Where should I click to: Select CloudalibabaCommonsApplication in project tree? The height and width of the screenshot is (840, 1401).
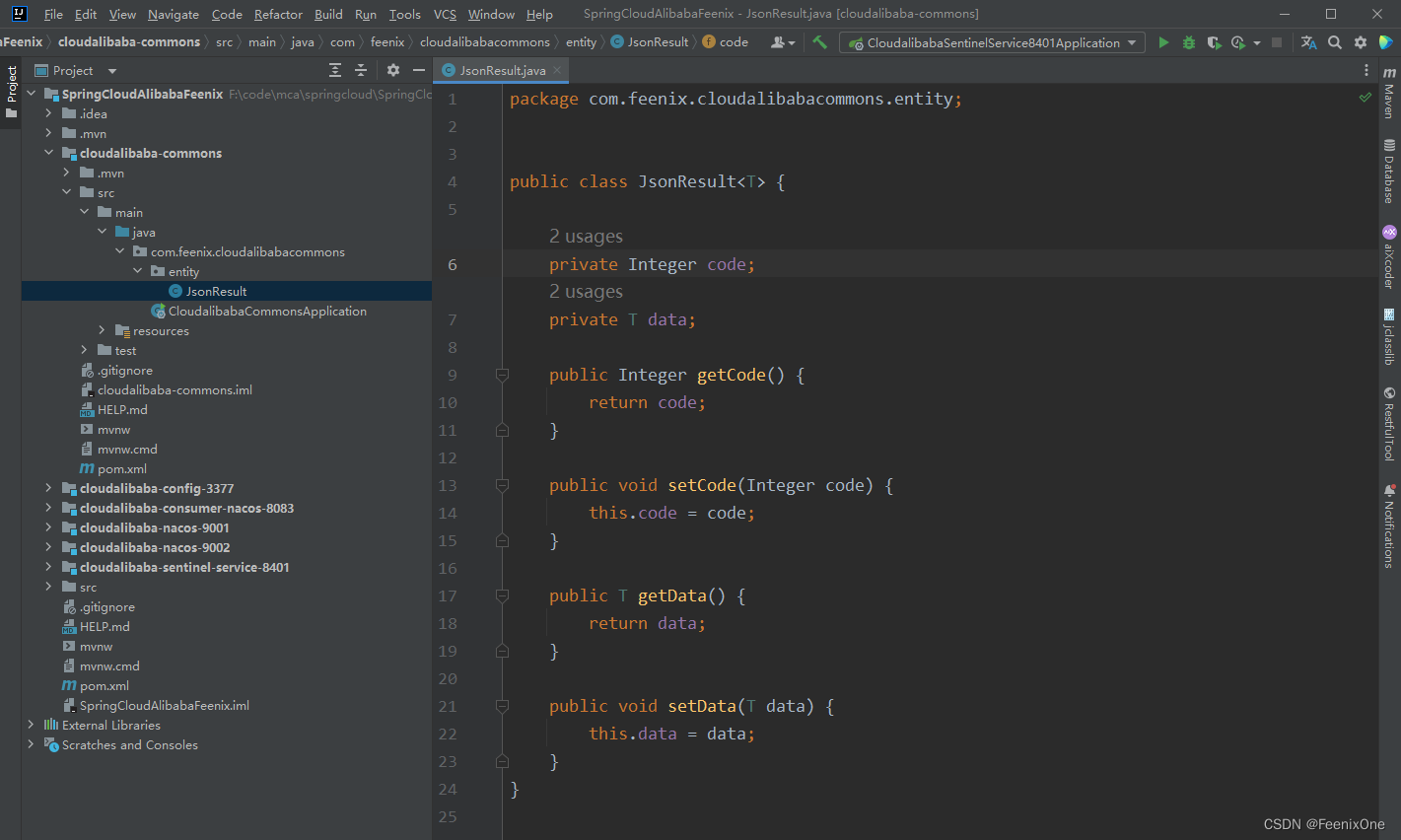[x=267, y=311]
